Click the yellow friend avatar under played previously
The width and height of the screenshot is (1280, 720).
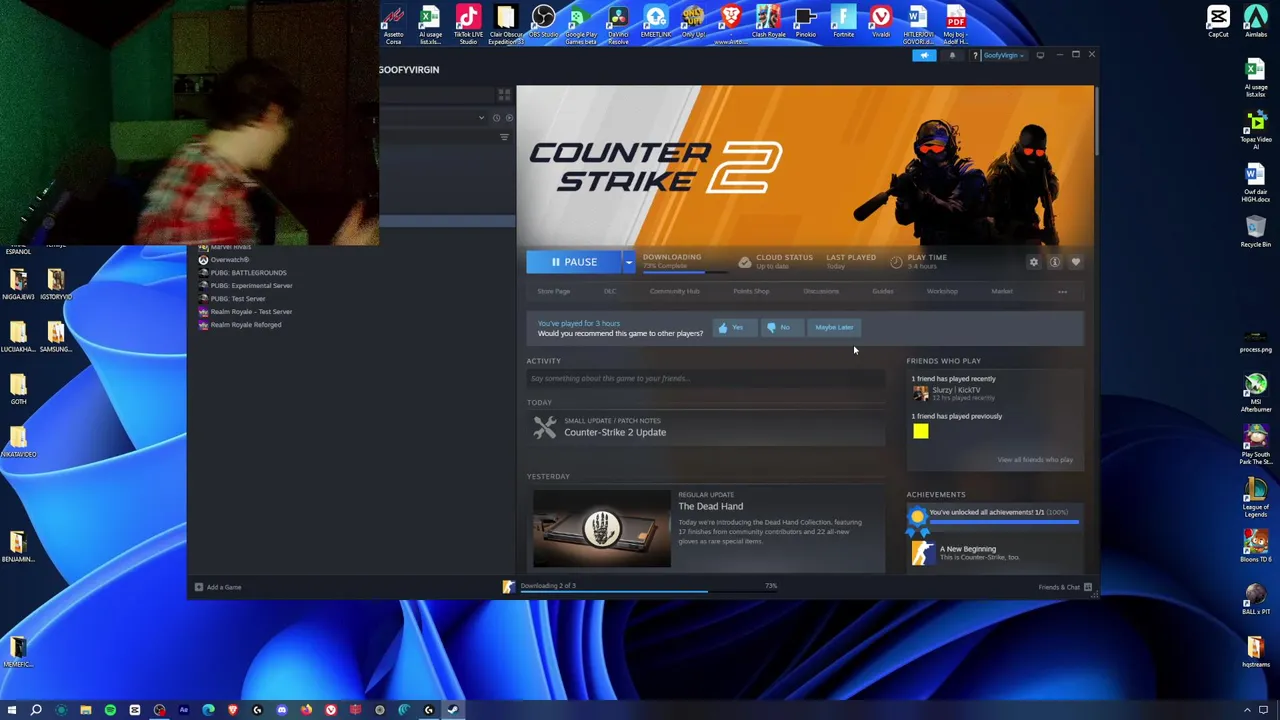[920, 431]
